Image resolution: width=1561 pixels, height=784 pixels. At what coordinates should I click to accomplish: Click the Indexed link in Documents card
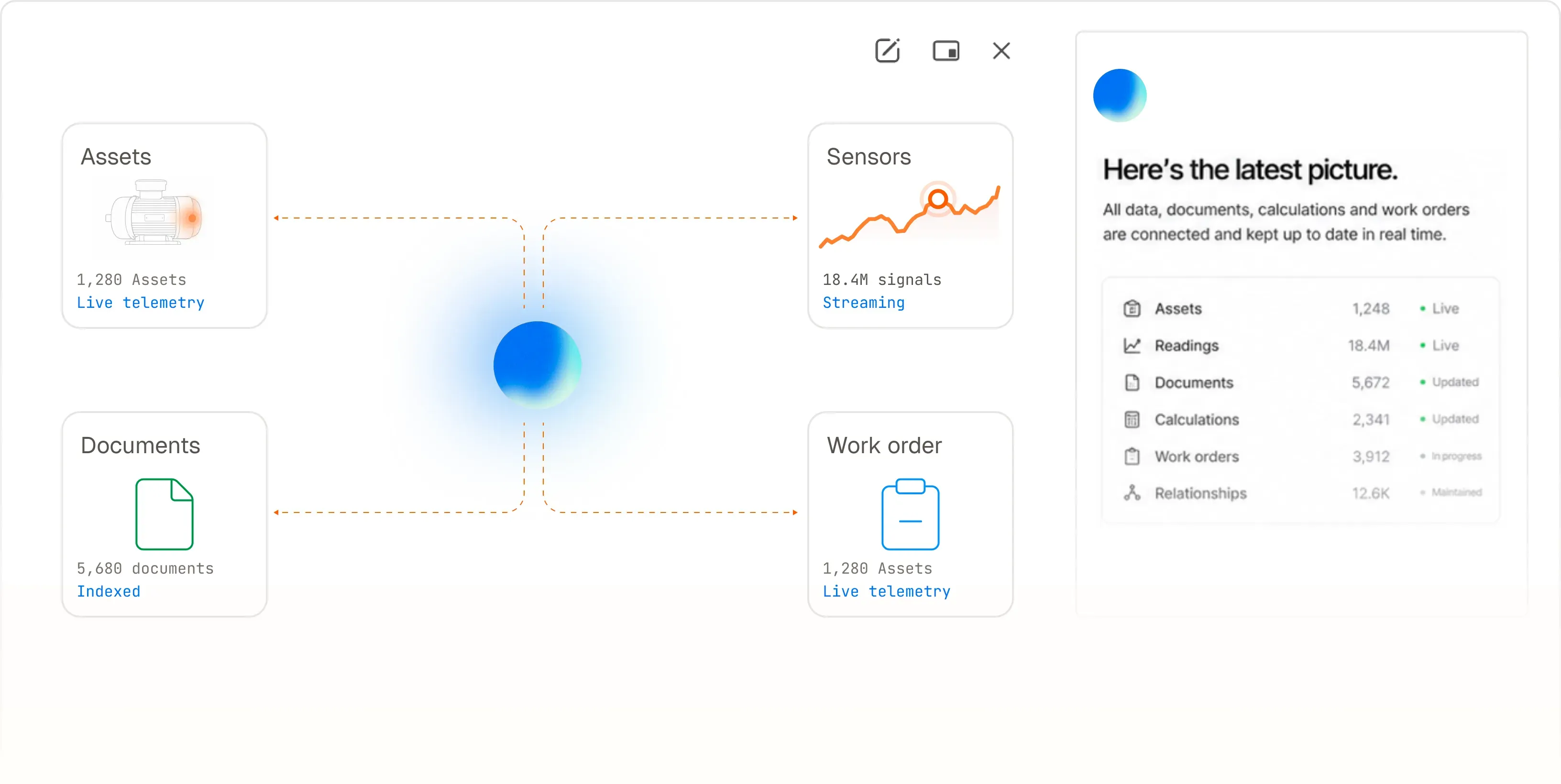click(109, 591)
